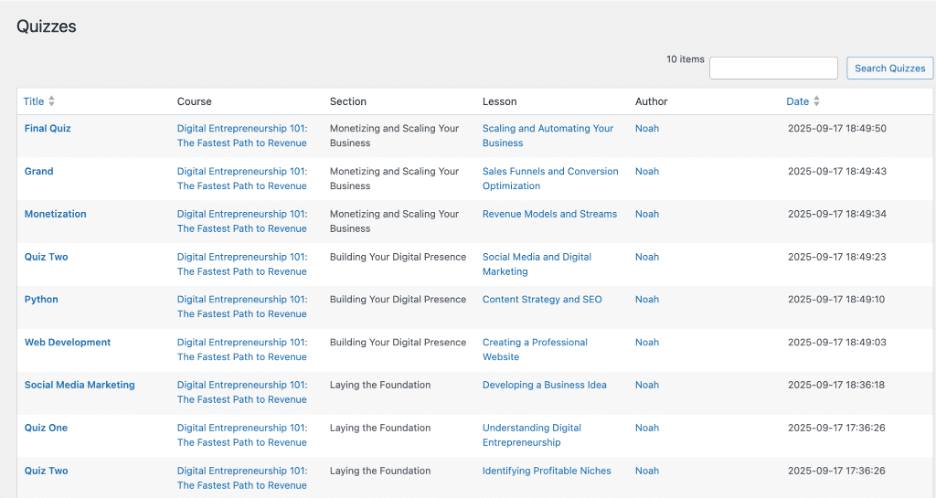Open Identifying Profitable Niches lesson

547,471
